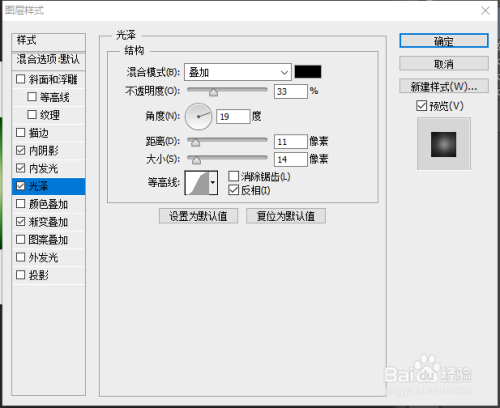This screenshot has height=408, width=500.
Task: Enable the 等高线 sub-style checkbox
Action: pyautogui.click(x=32, y=97)
